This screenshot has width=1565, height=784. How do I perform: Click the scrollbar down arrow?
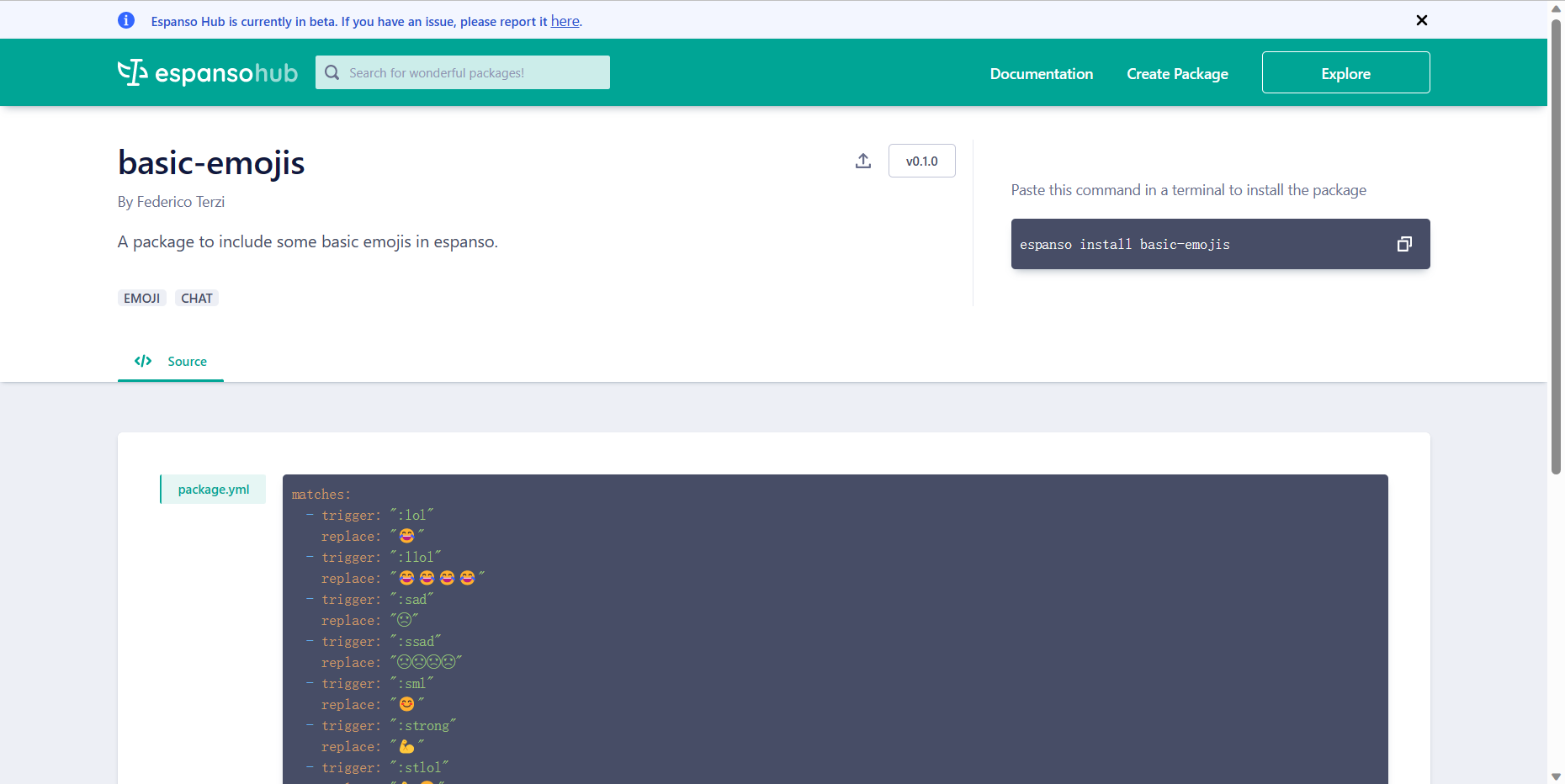[1556, 776]
